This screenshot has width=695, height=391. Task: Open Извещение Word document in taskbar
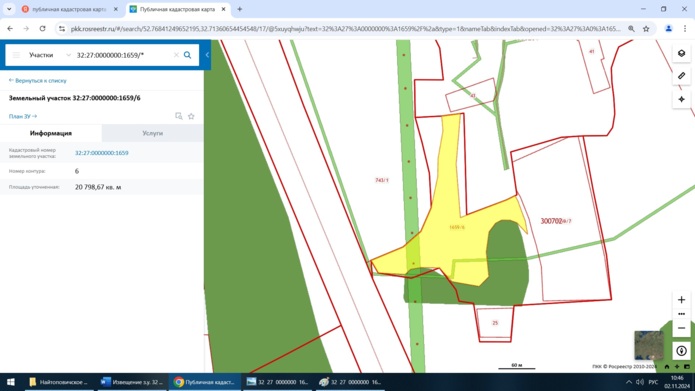coord(132,382)
